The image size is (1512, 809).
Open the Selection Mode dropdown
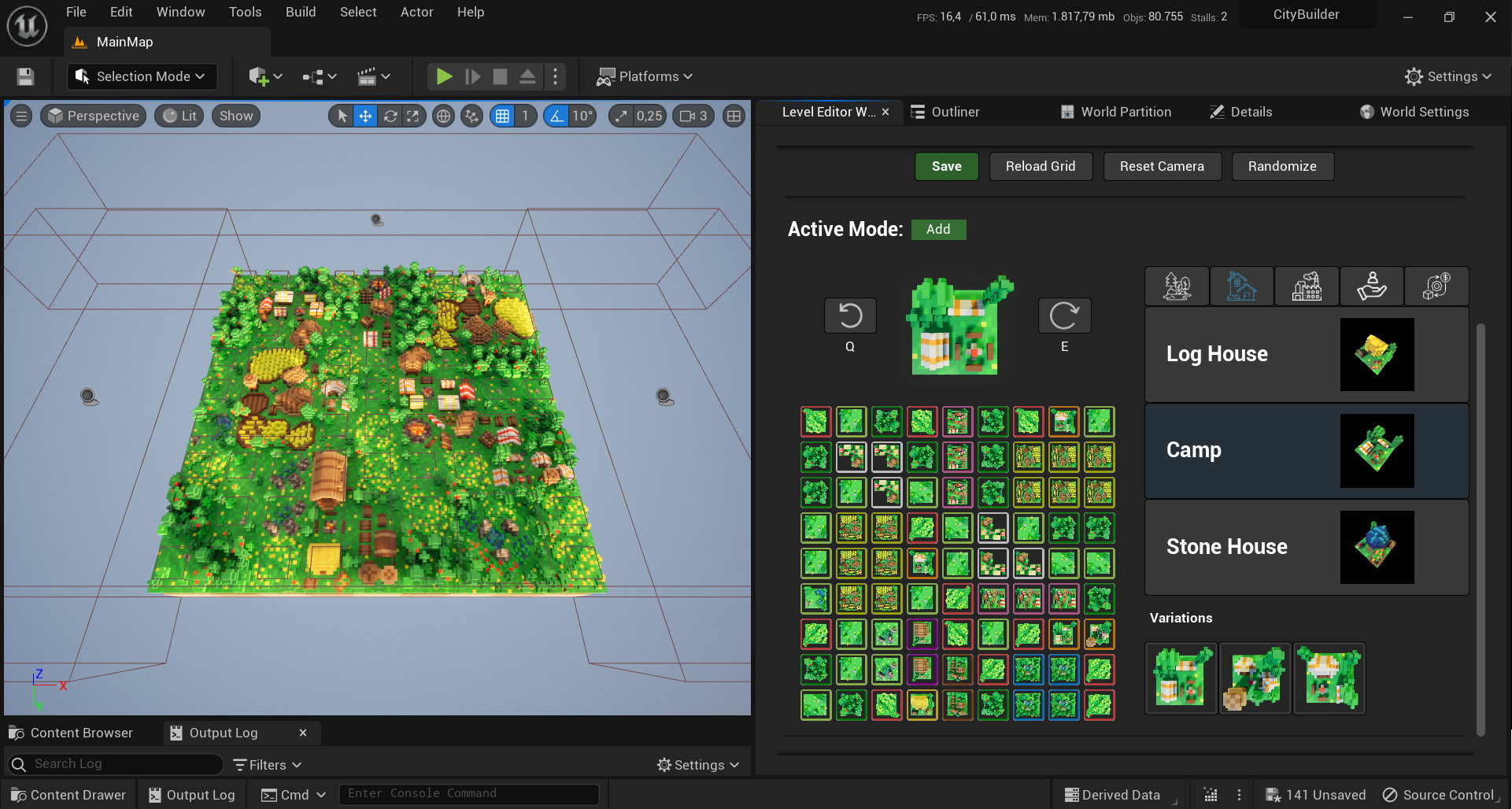[142, 76]
